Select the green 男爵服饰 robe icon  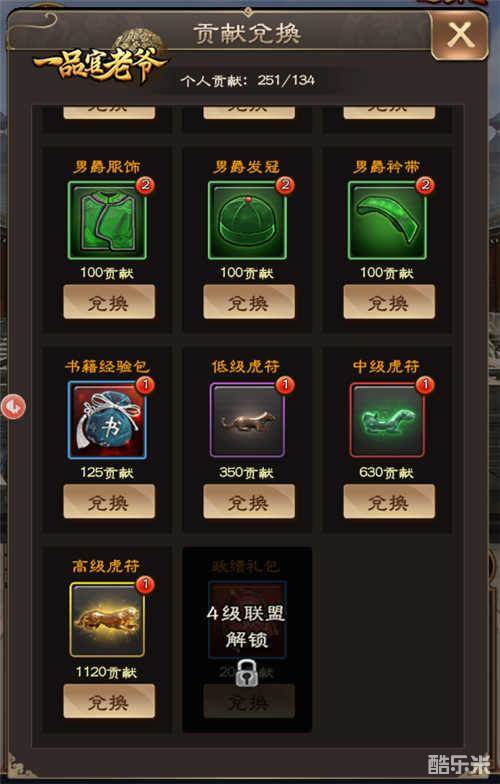tap(107, 220)
